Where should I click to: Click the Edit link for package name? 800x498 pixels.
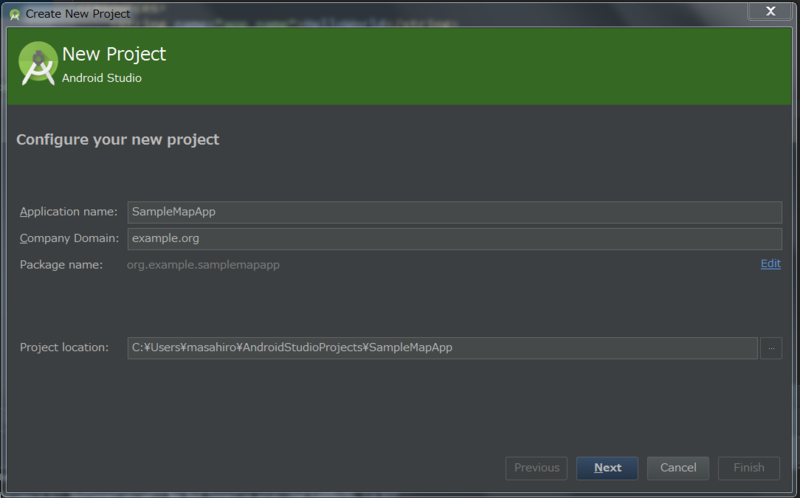pos(770,264)
